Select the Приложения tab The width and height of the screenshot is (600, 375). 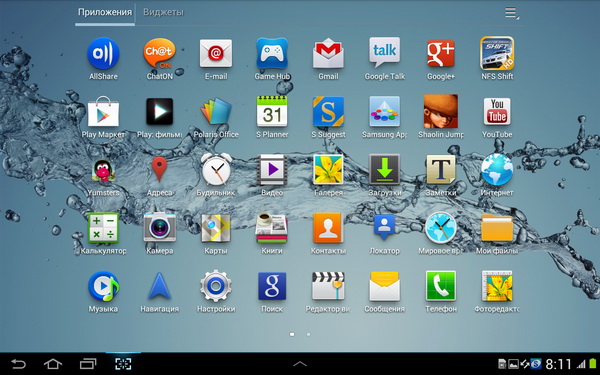point(105,13)
